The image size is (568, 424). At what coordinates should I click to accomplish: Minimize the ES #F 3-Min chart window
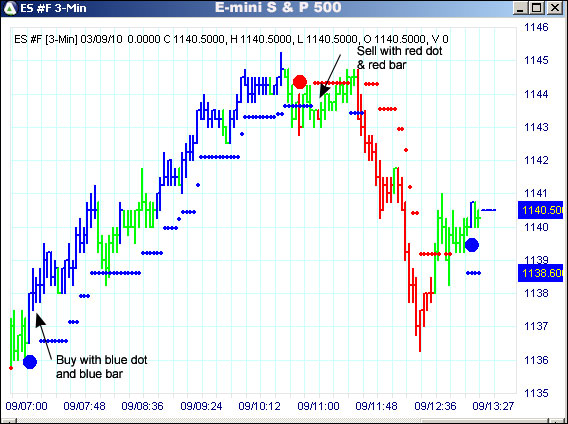click(x=521, y=8)
